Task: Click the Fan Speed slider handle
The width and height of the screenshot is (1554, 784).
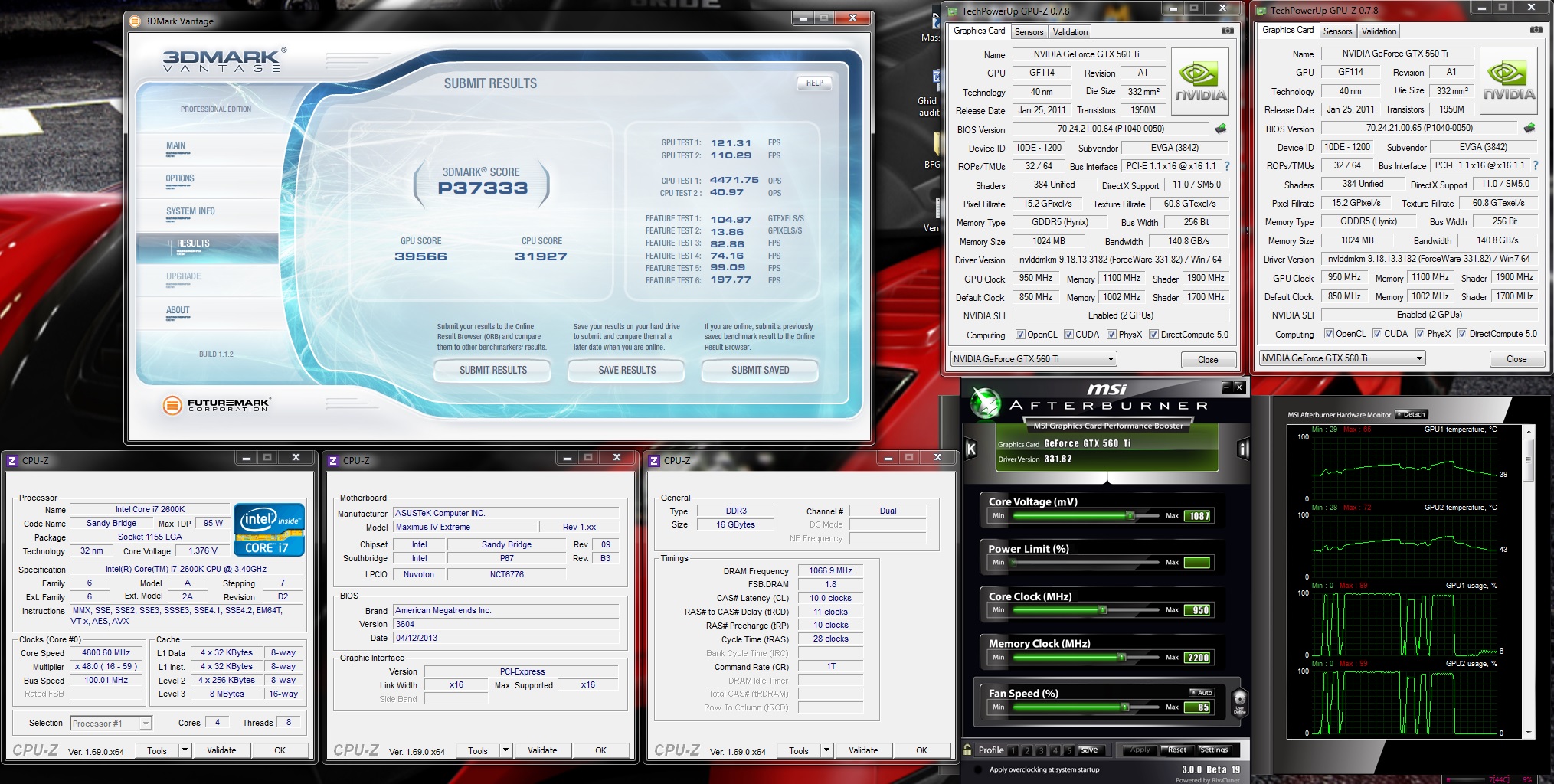Action: [1124, 707]
